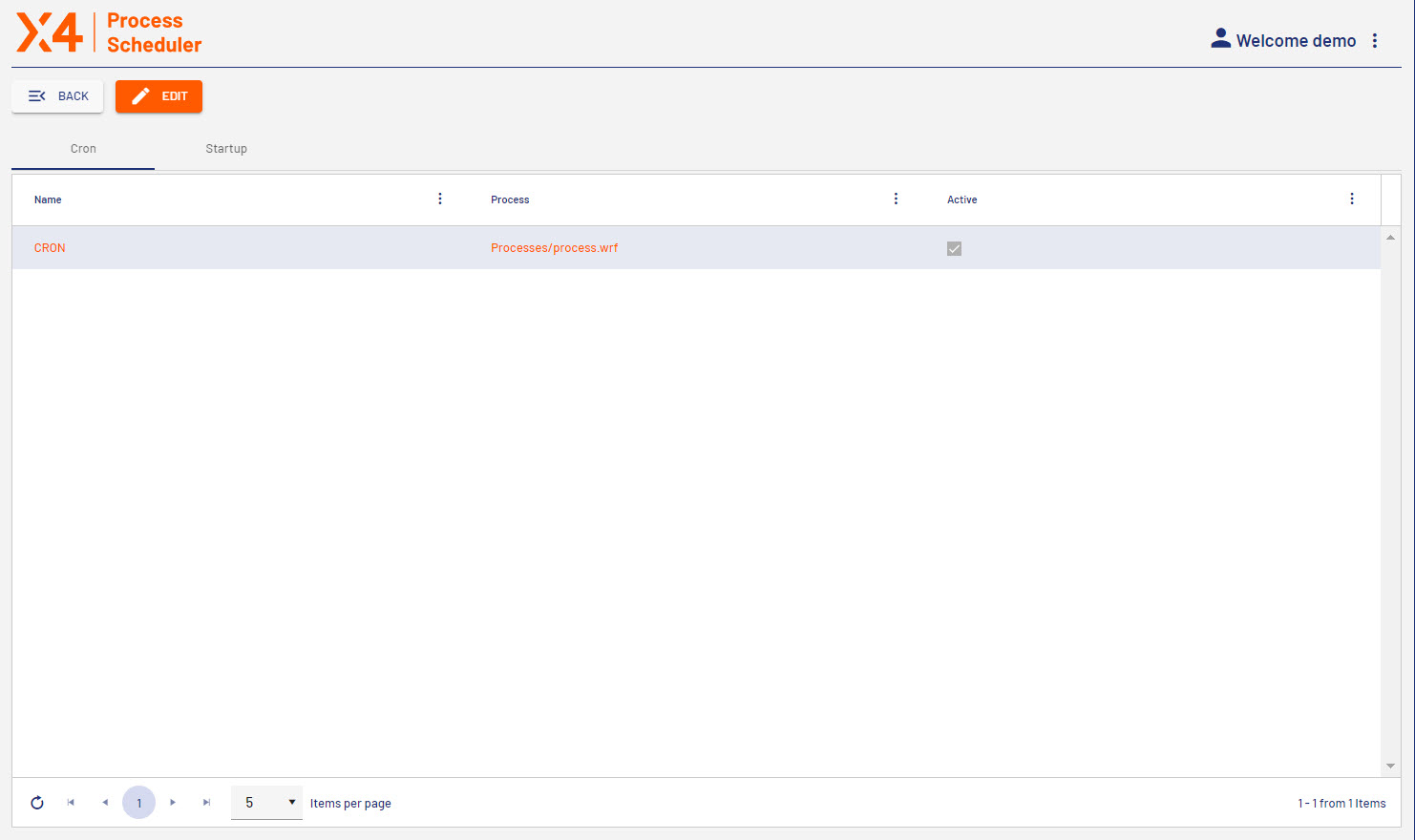The height and width of the screenshot is (840, 1415).
Task: Click the X4 Process Scheduler logo
Action: pos(109,32)
